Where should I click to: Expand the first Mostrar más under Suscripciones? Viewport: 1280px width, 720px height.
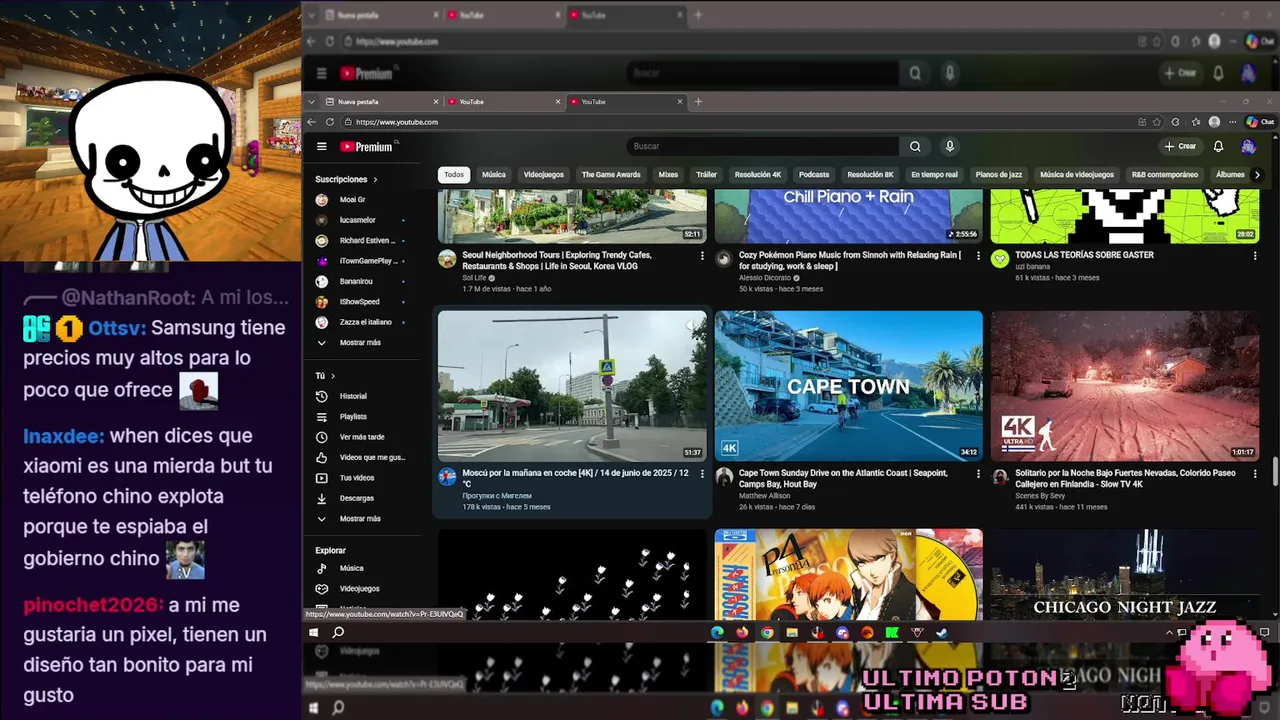359,342
